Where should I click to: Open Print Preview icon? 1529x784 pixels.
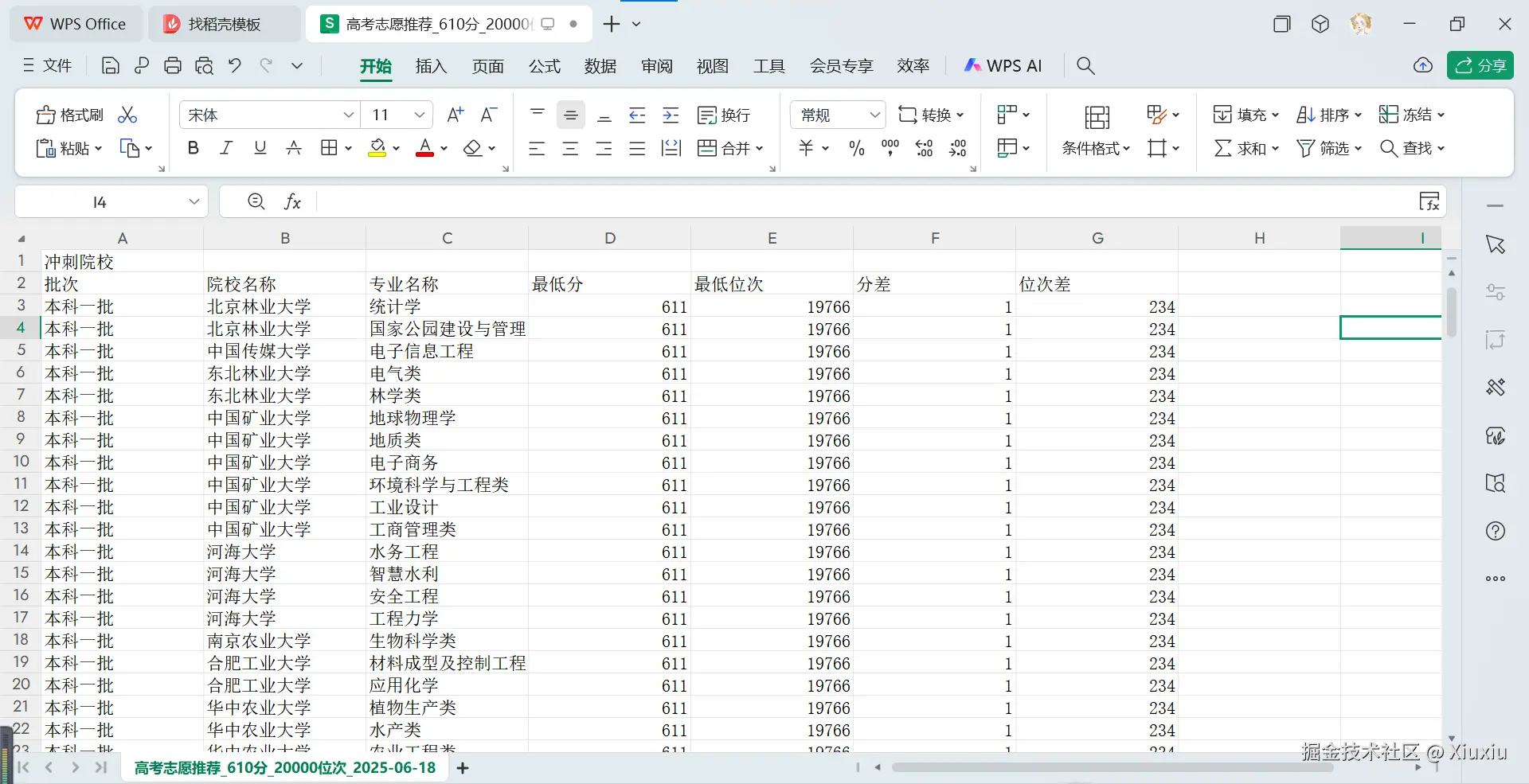click(204, 66)
